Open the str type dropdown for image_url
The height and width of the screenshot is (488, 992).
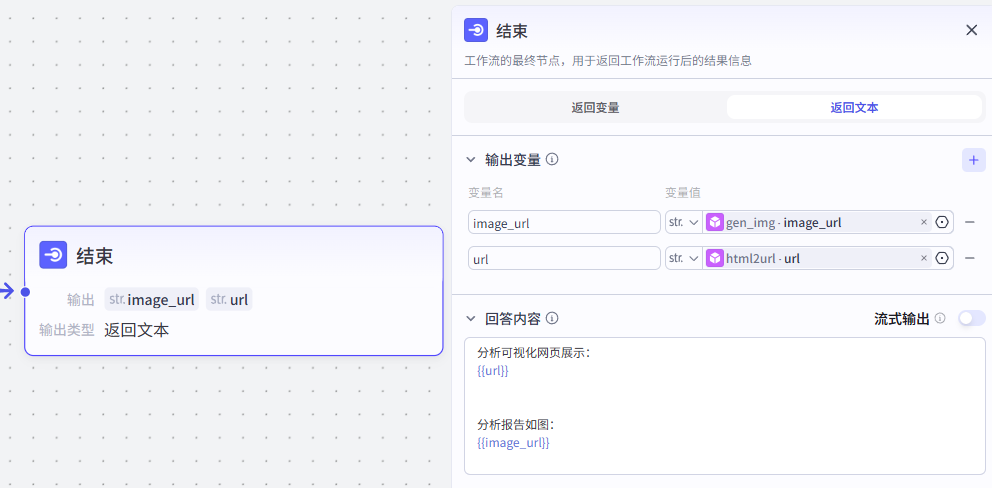683,222
